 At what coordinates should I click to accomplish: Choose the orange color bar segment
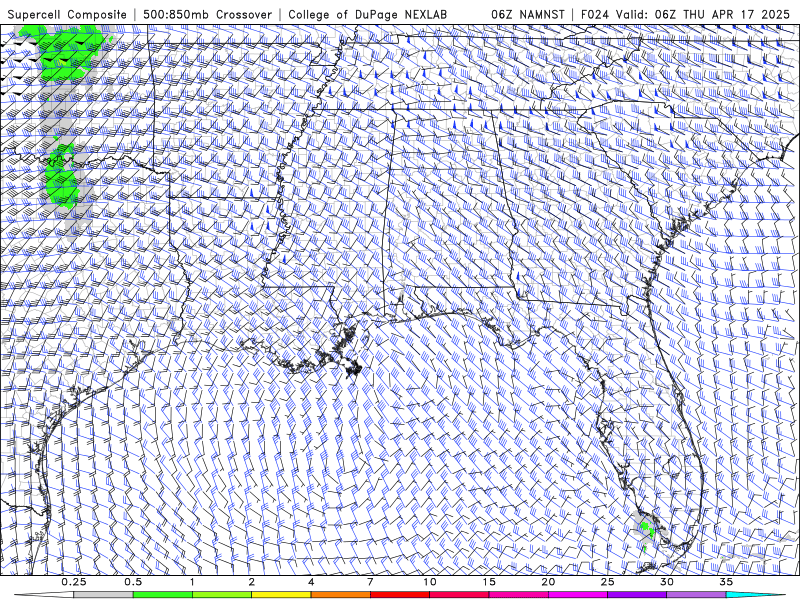pyautogui.click(x=340, y=595)
